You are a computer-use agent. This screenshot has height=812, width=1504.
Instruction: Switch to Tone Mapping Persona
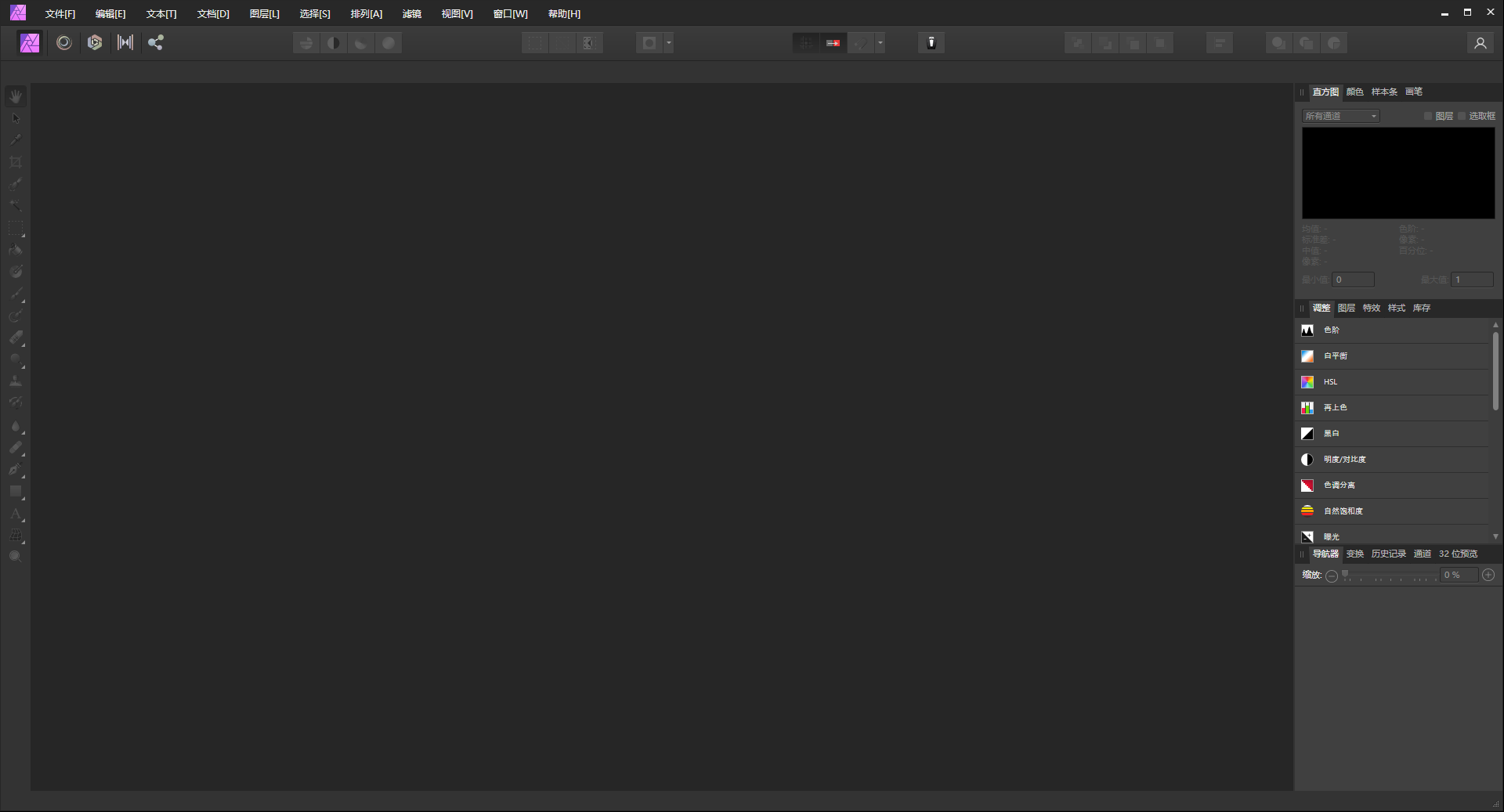(125, 43)
